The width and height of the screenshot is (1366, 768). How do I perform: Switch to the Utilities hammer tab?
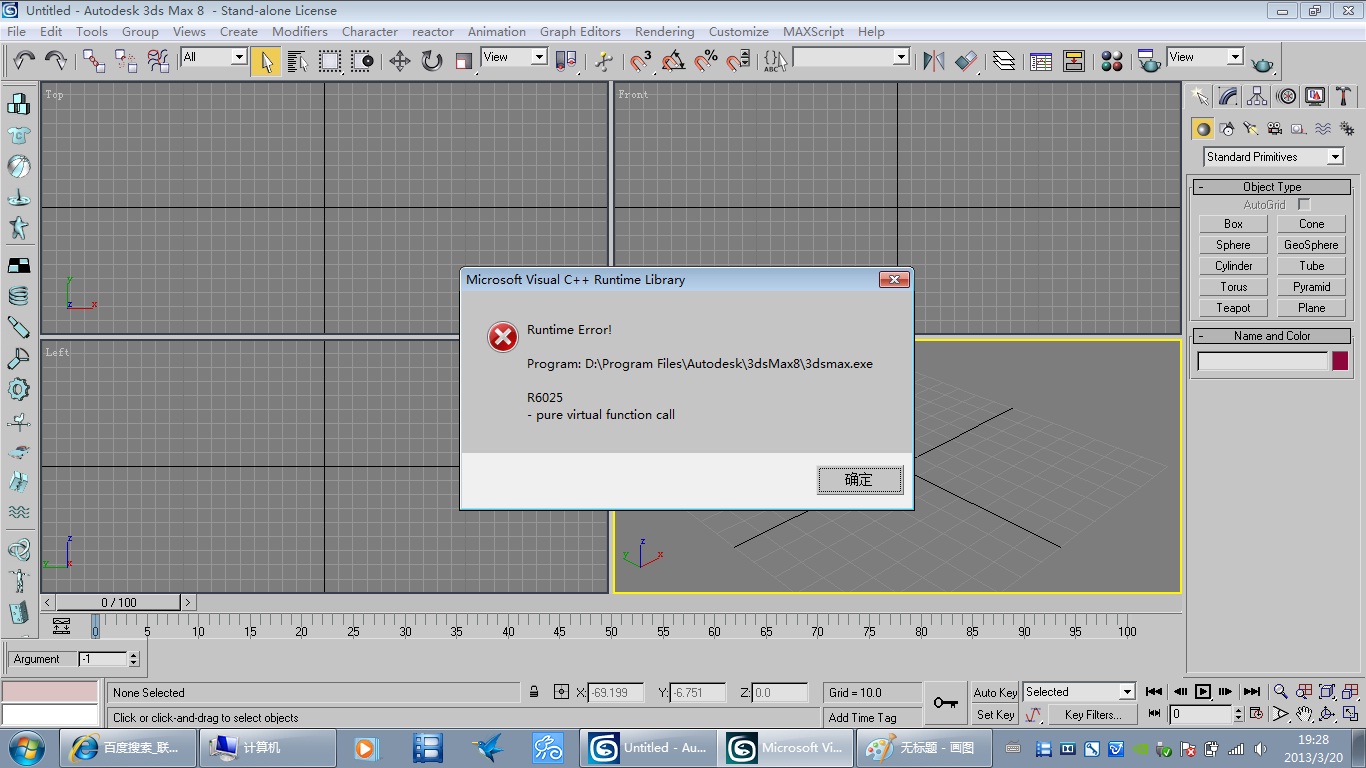[1345, 96]
